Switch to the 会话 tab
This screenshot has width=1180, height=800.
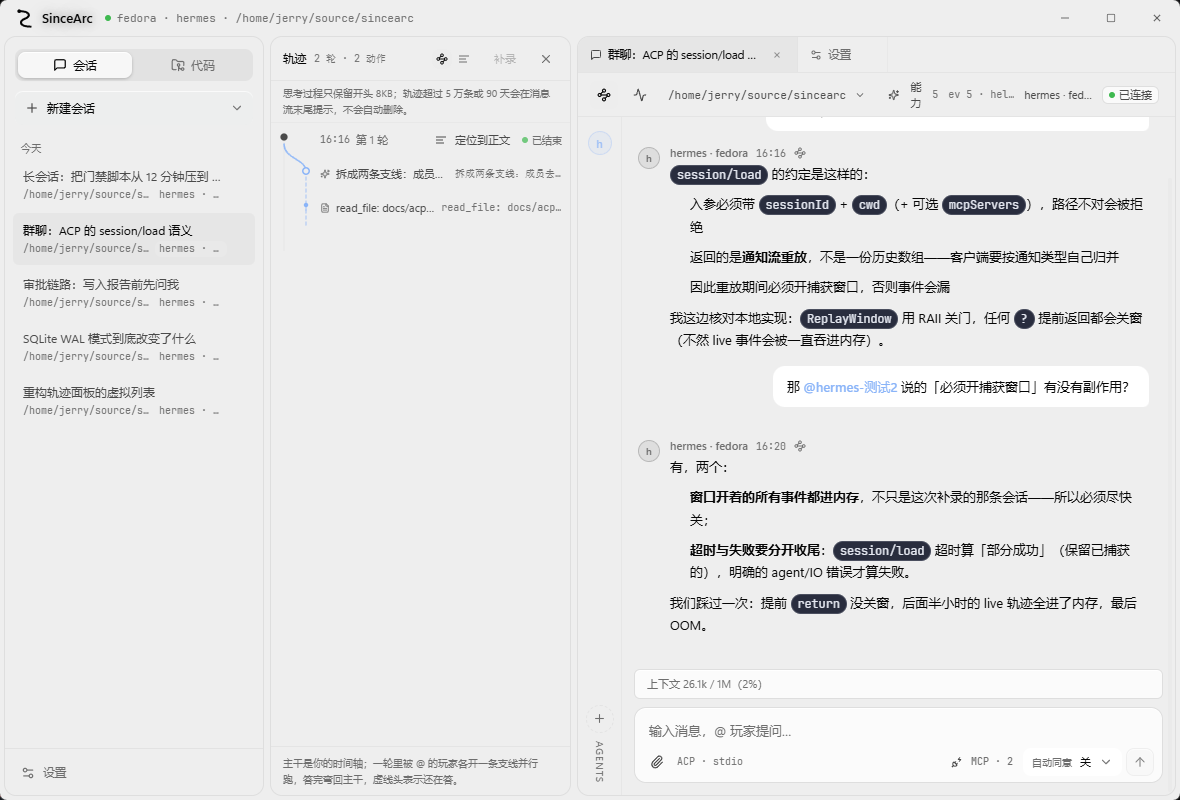75,65
